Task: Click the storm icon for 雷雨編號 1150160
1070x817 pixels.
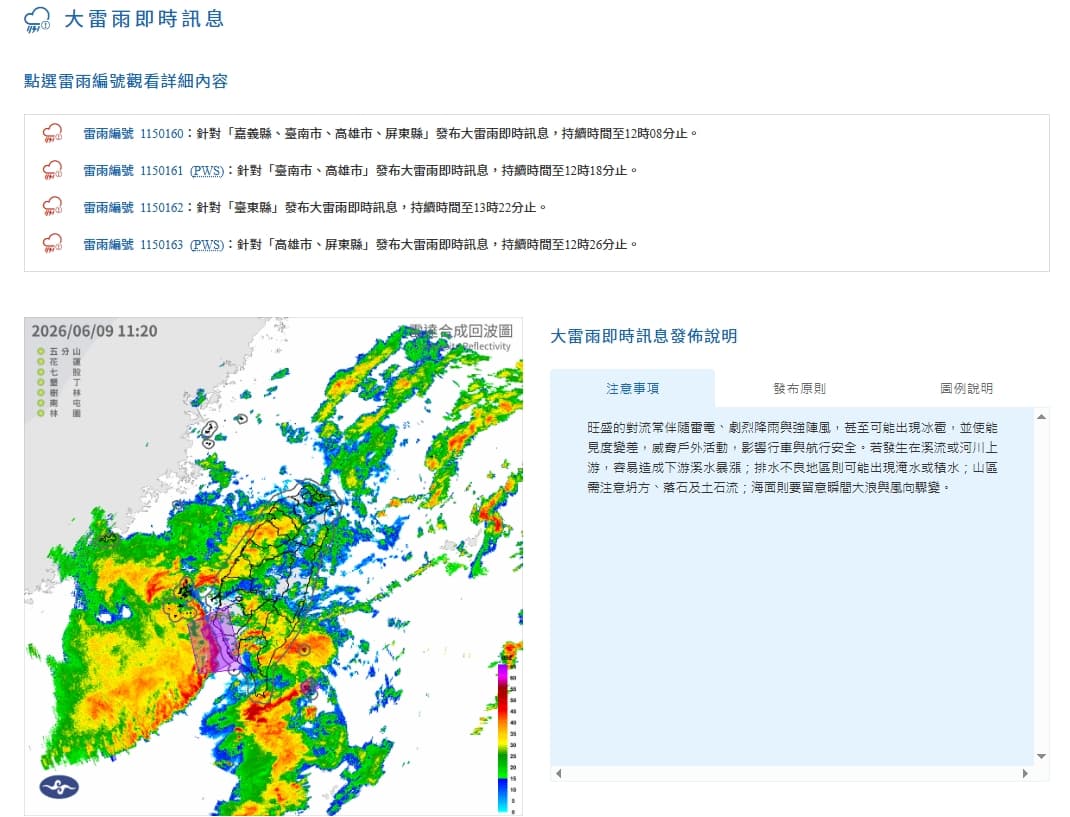Action: (53, 133)
